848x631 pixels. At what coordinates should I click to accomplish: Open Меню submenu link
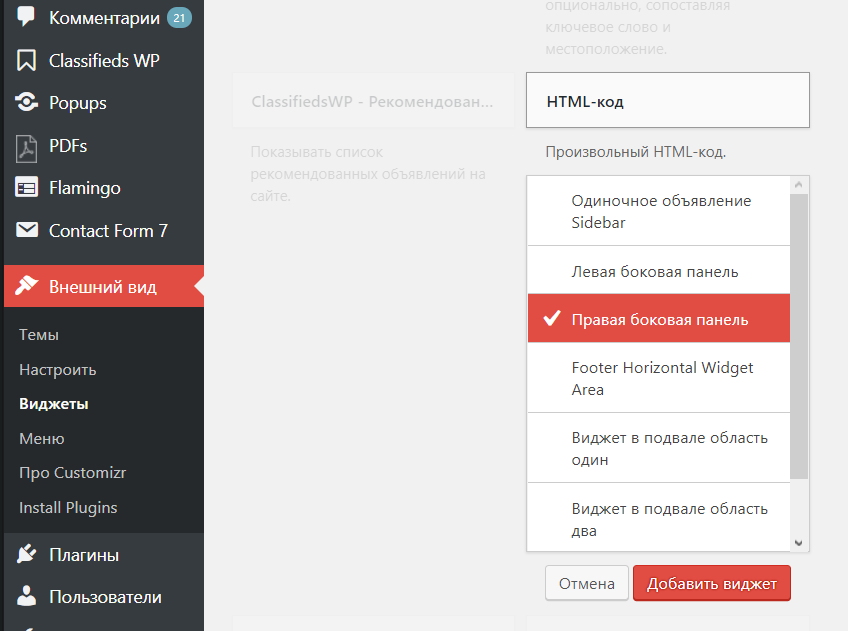click(42, 439)
